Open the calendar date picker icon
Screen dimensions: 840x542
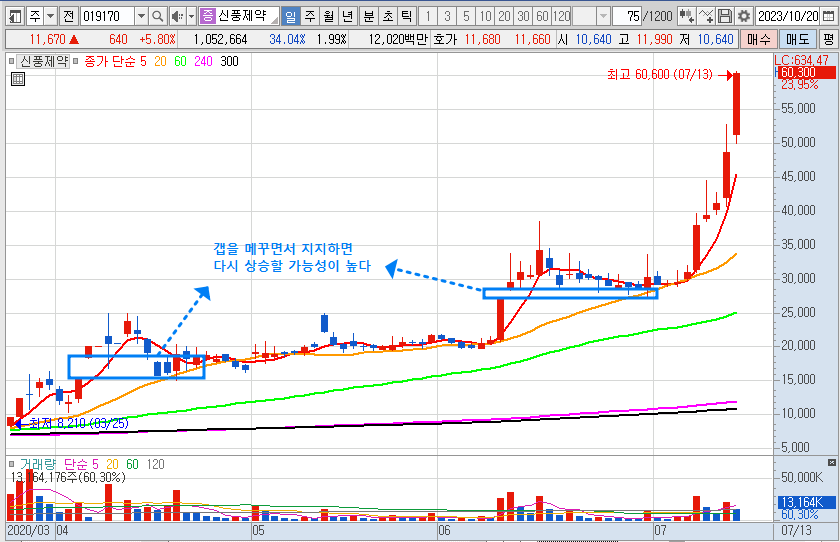coord(828,16)
